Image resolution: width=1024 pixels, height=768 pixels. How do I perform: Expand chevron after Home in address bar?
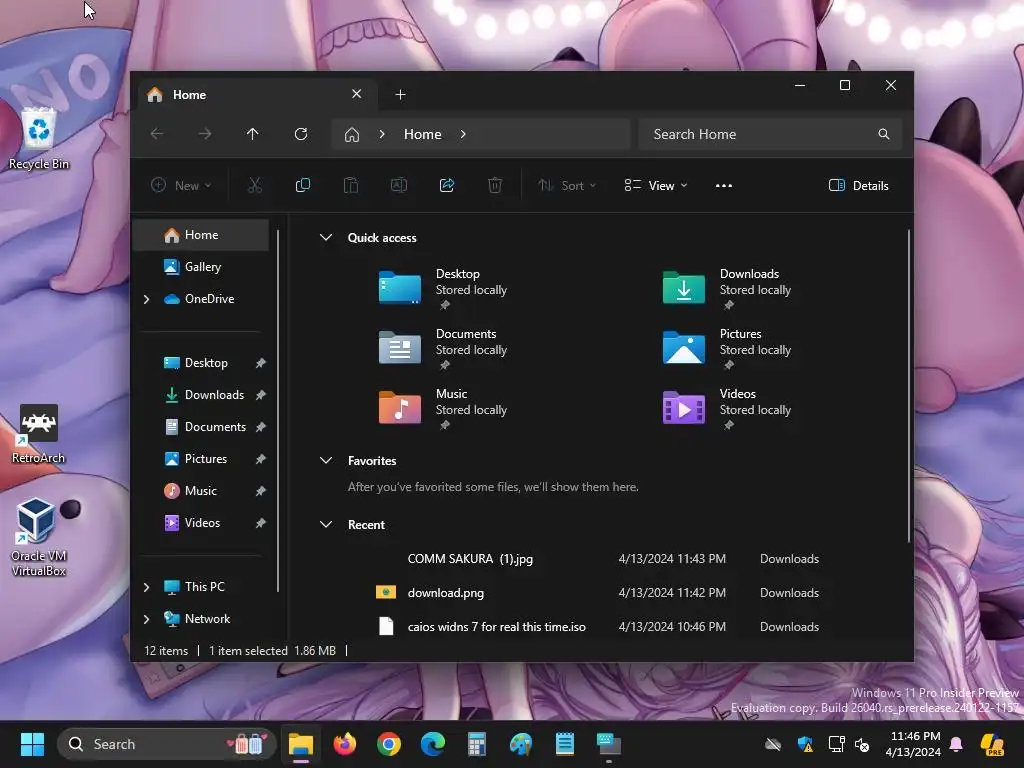[463, 134]
